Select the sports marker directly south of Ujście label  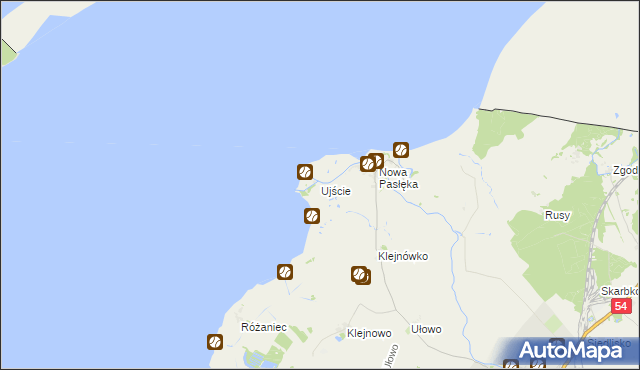312,216
